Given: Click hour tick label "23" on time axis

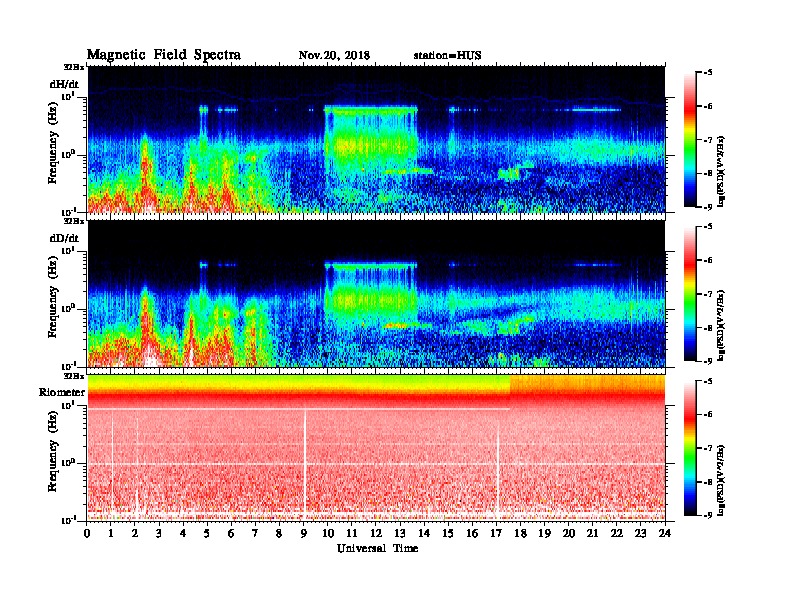Looking at the screenshot, I should click(640, 534).
